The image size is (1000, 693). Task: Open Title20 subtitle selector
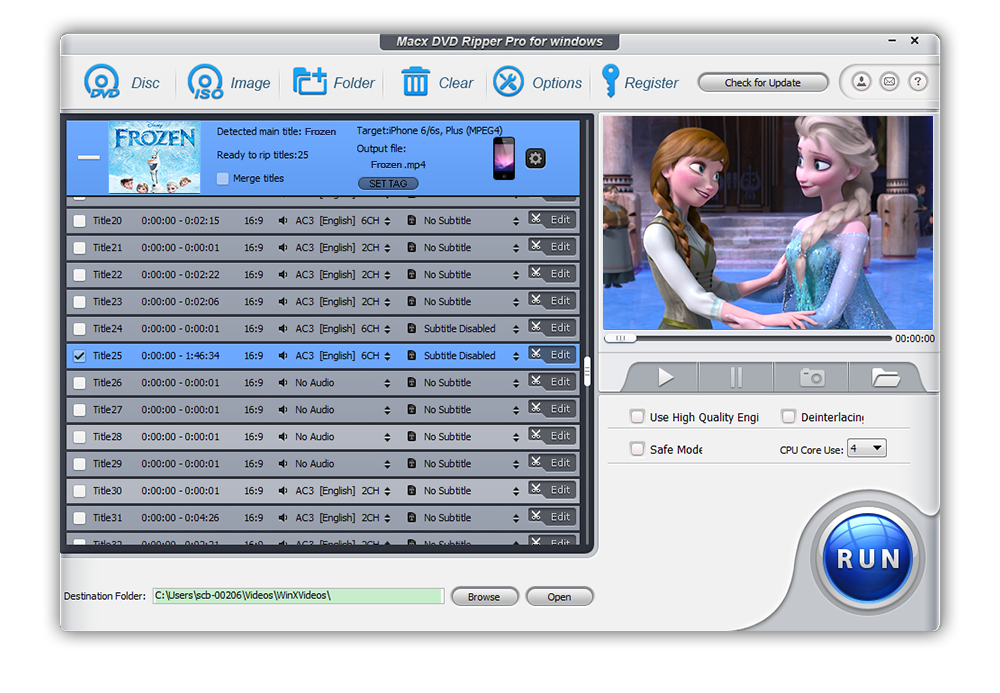tap(516, 221)
